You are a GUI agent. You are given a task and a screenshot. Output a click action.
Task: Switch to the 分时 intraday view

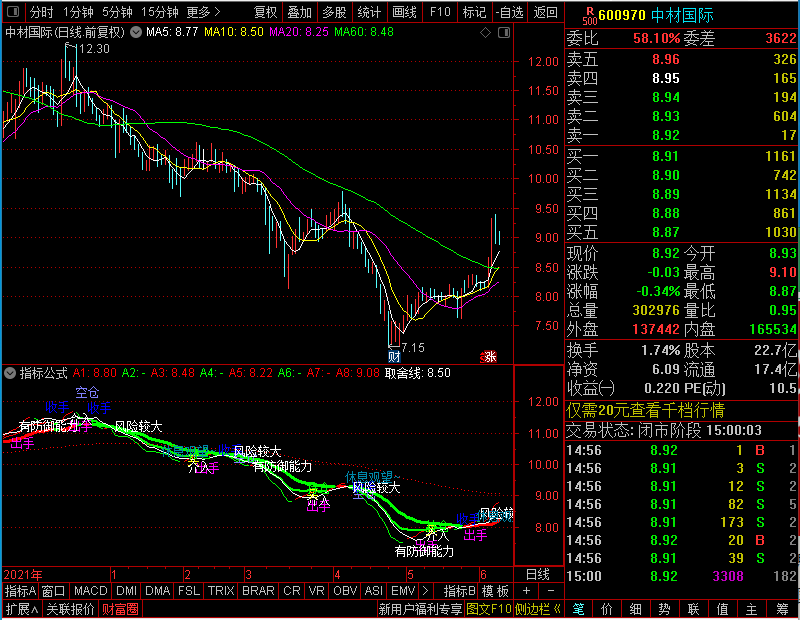[41, 12]
